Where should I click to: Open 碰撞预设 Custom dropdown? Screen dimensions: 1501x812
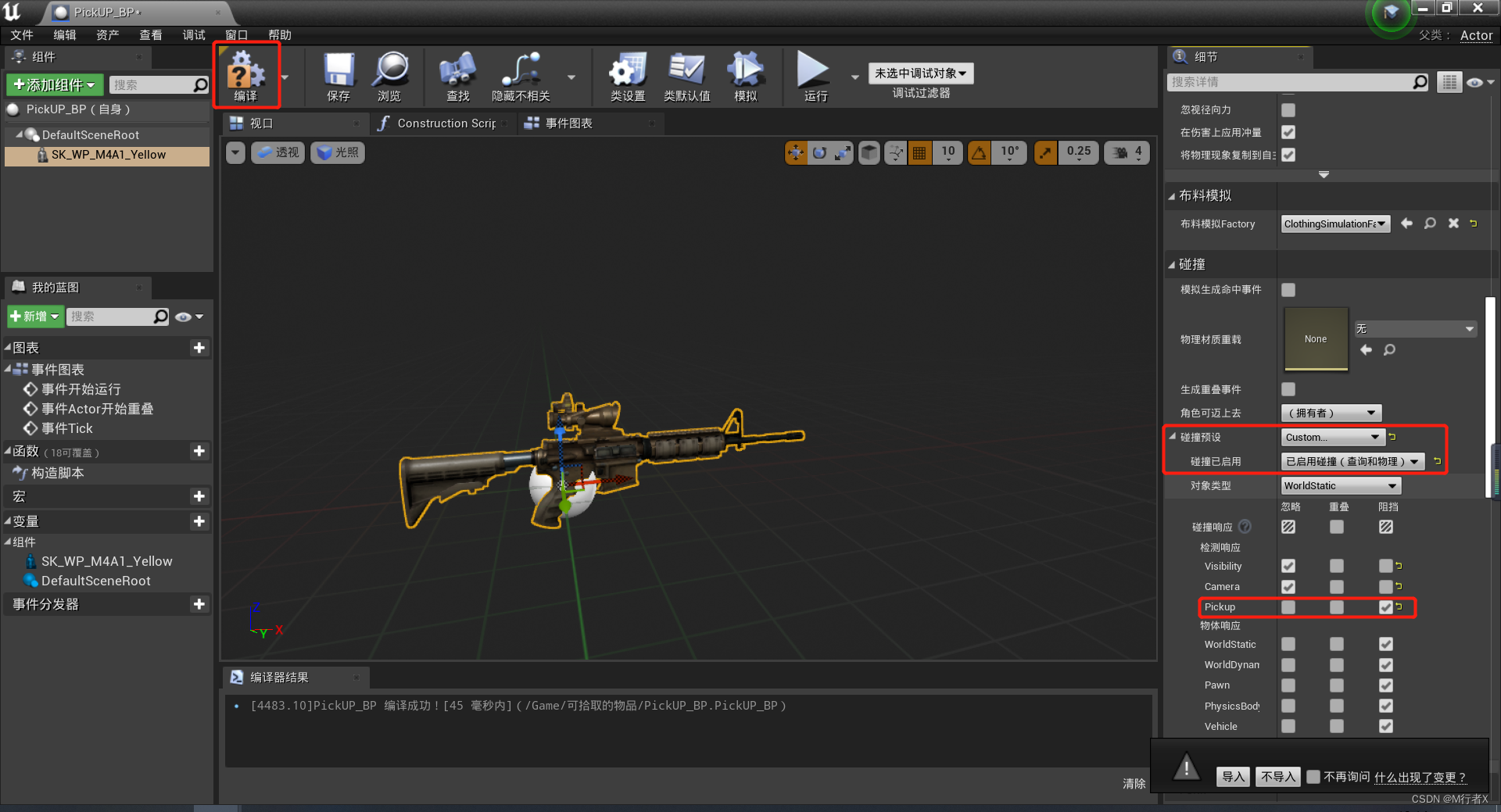(x=1333, y=437)
